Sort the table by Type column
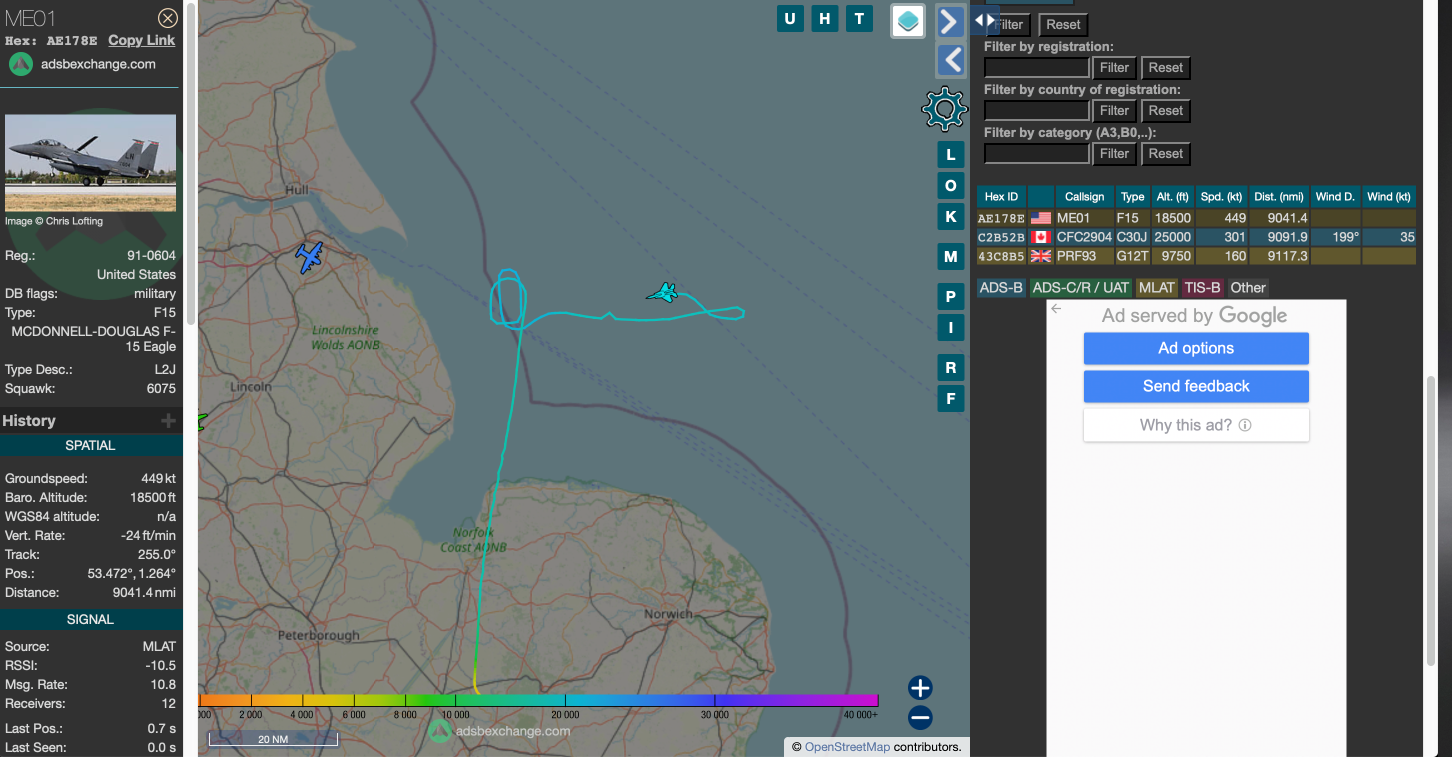 (x=1132, y=197)
